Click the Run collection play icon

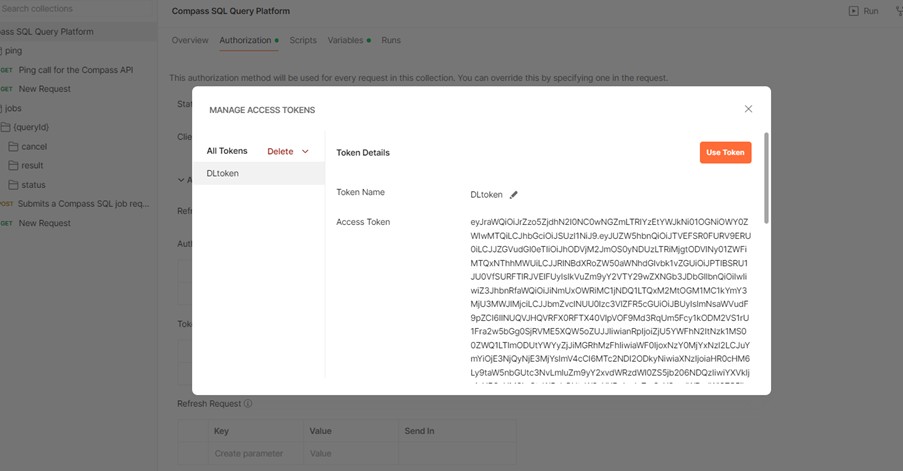pyautogui.click(x=853, y=11)
